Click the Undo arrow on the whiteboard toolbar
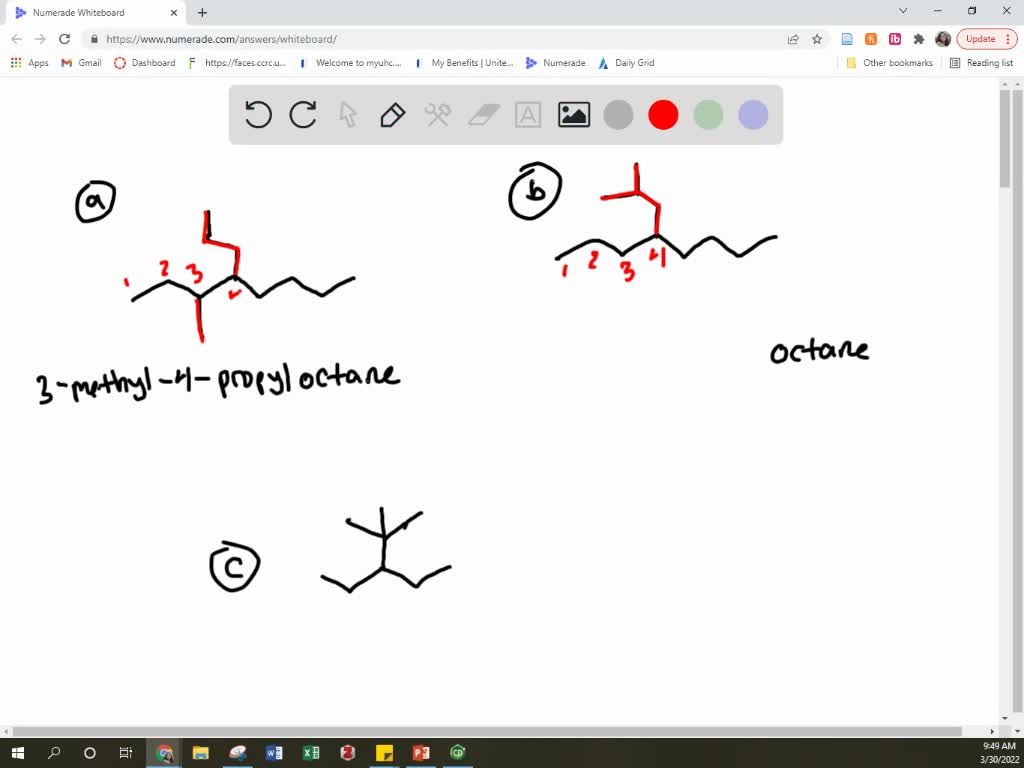The width and height of the screenshot is (1024, 768). tap(258, 114)
